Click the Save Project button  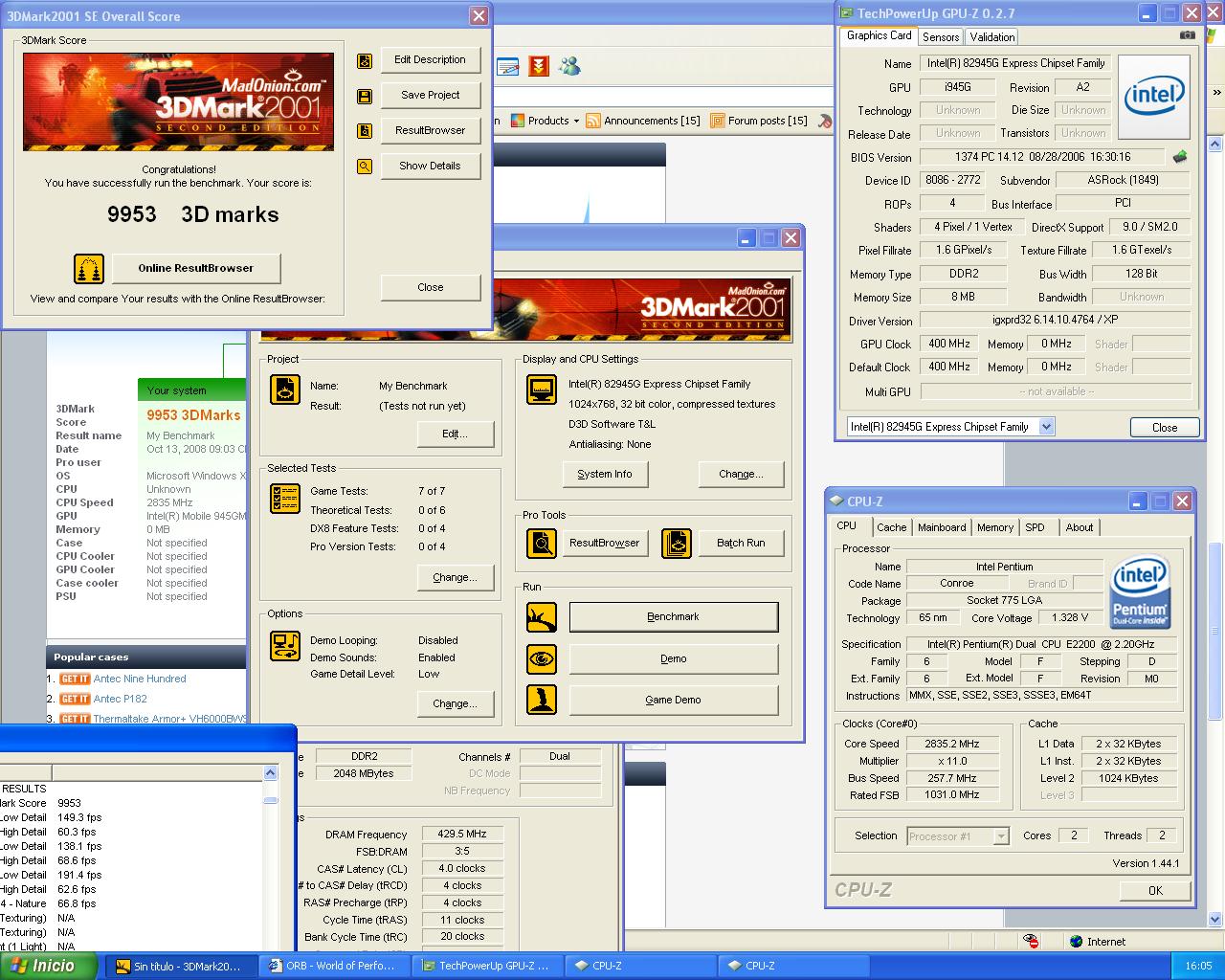[x=431, y=95]
